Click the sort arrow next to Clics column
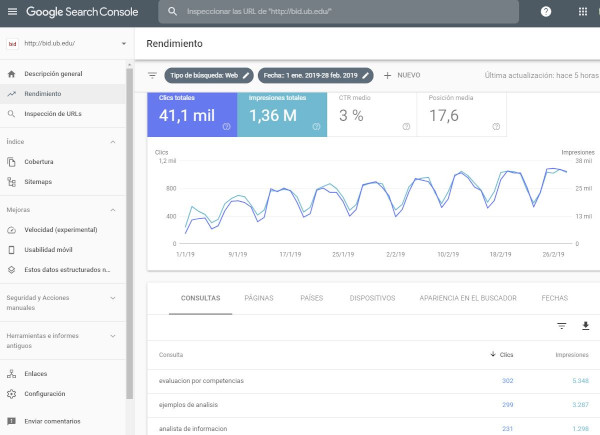The height and width of the screenshot is (435, 600). point(493,354)
